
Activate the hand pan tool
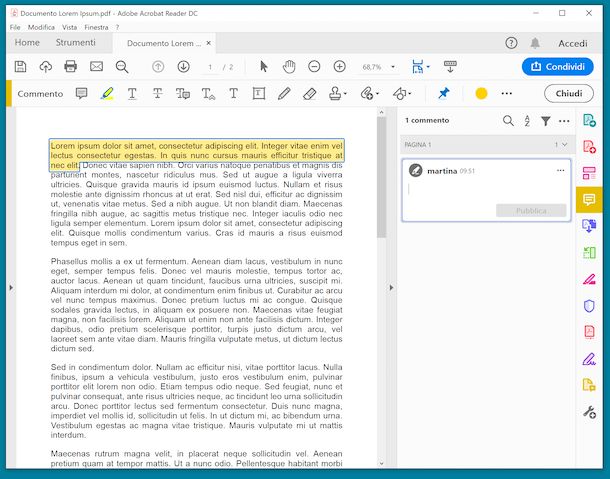coord(289,67)
